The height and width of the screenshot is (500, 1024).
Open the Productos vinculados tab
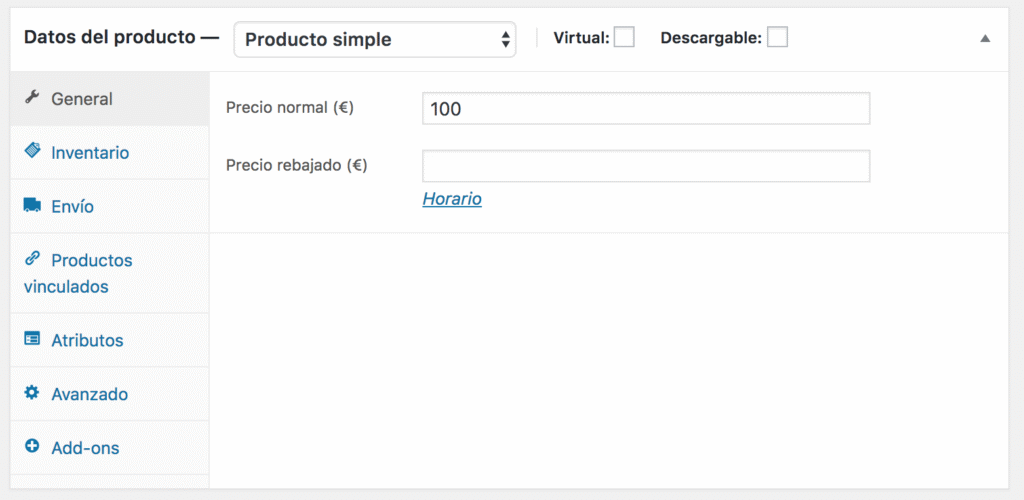(110, 273)
